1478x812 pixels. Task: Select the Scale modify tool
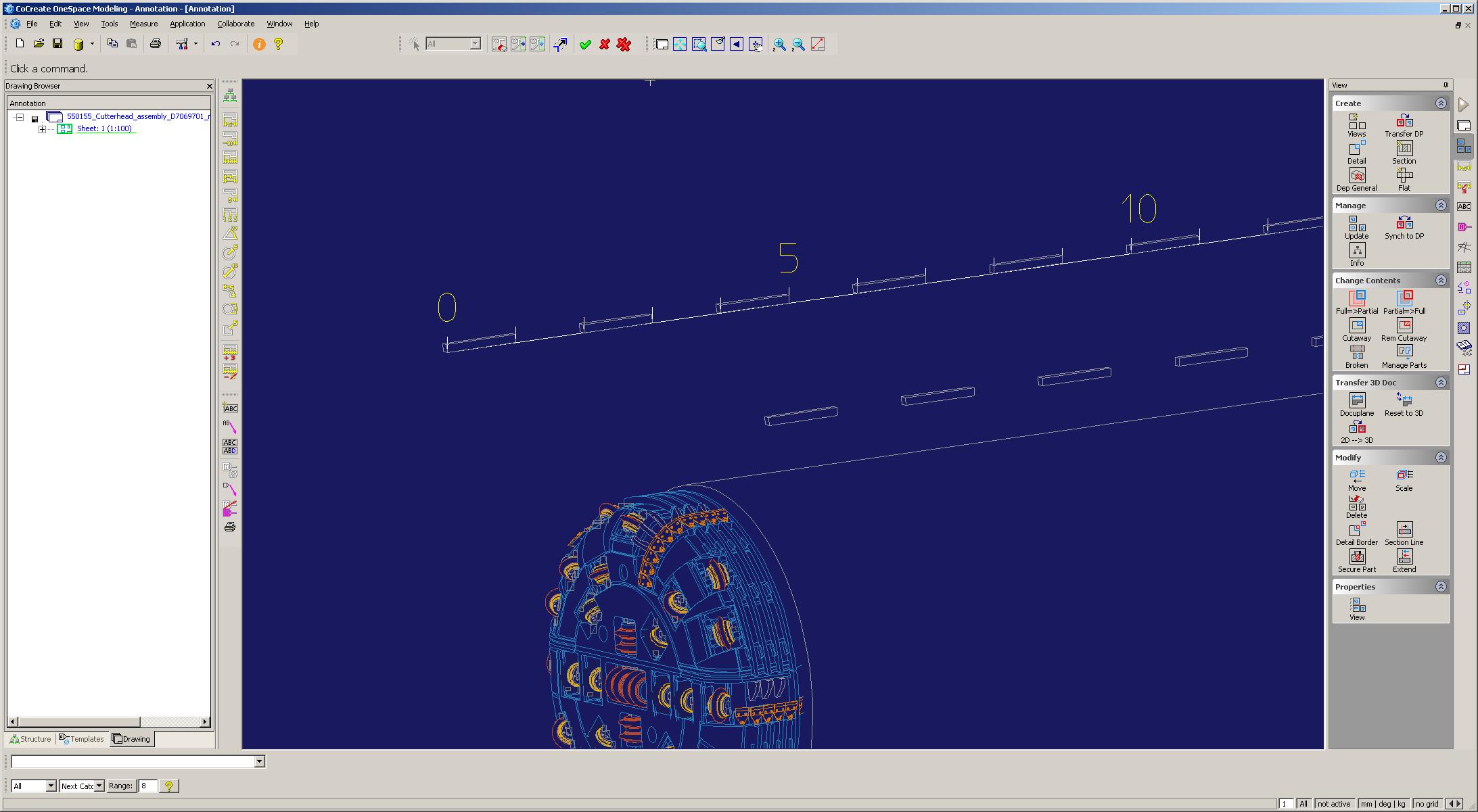tap(1404, 480)
